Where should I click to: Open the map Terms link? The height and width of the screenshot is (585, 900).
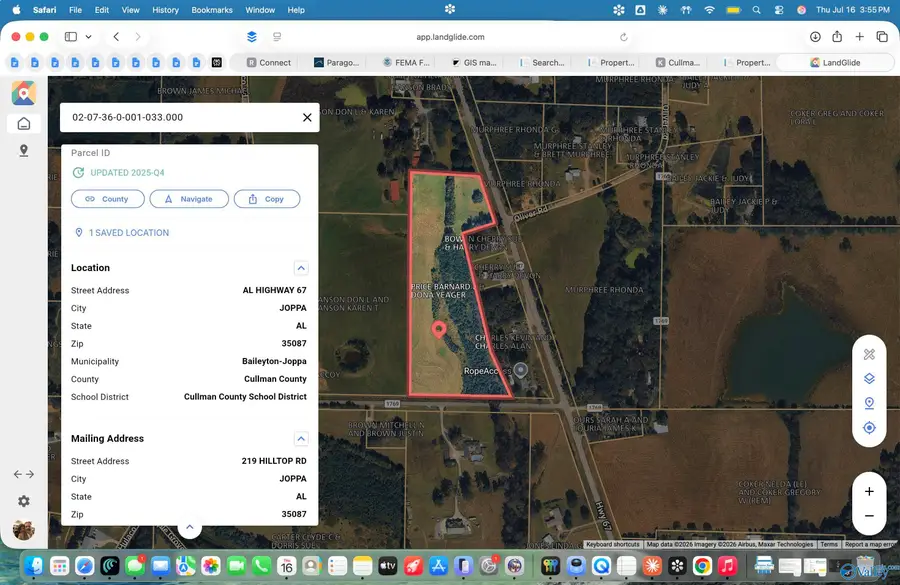click(x=828, y=544)
